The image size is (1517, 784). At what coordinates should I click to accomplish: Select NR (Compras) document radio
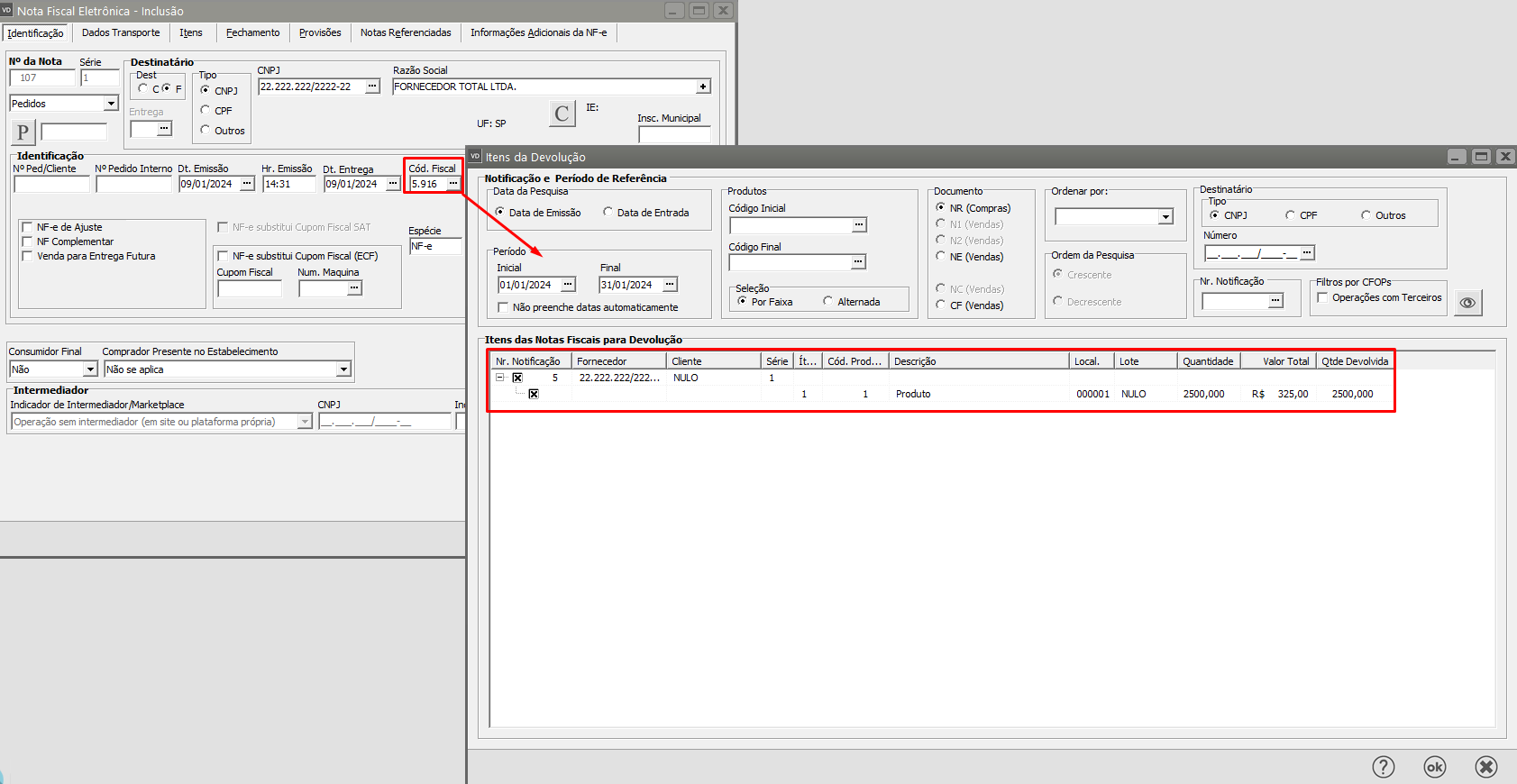pos(940,207)
